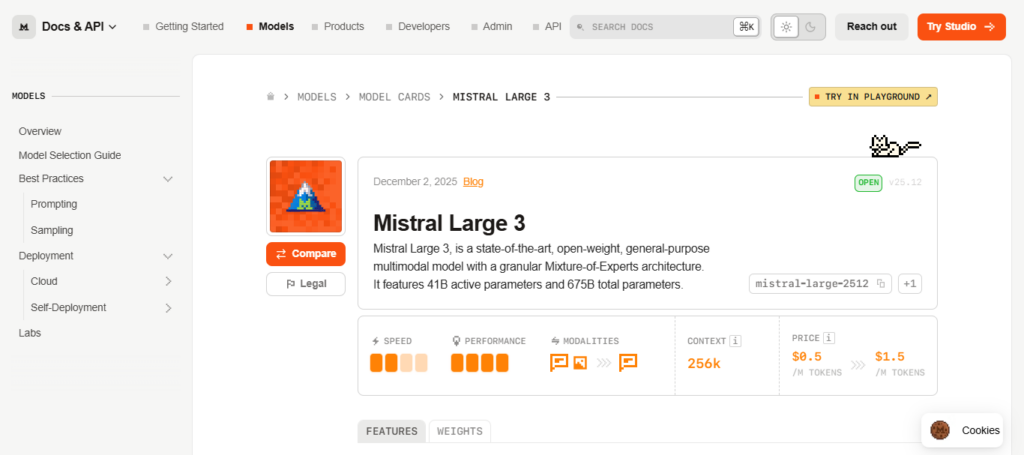
Task: Click the home breadcrumb icon
Action: (x=270, y=97)
